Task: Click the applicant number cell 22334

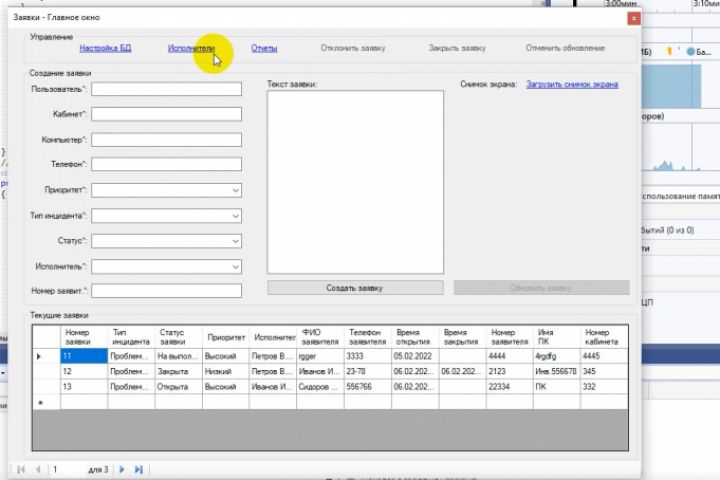Action: (510, 387)
